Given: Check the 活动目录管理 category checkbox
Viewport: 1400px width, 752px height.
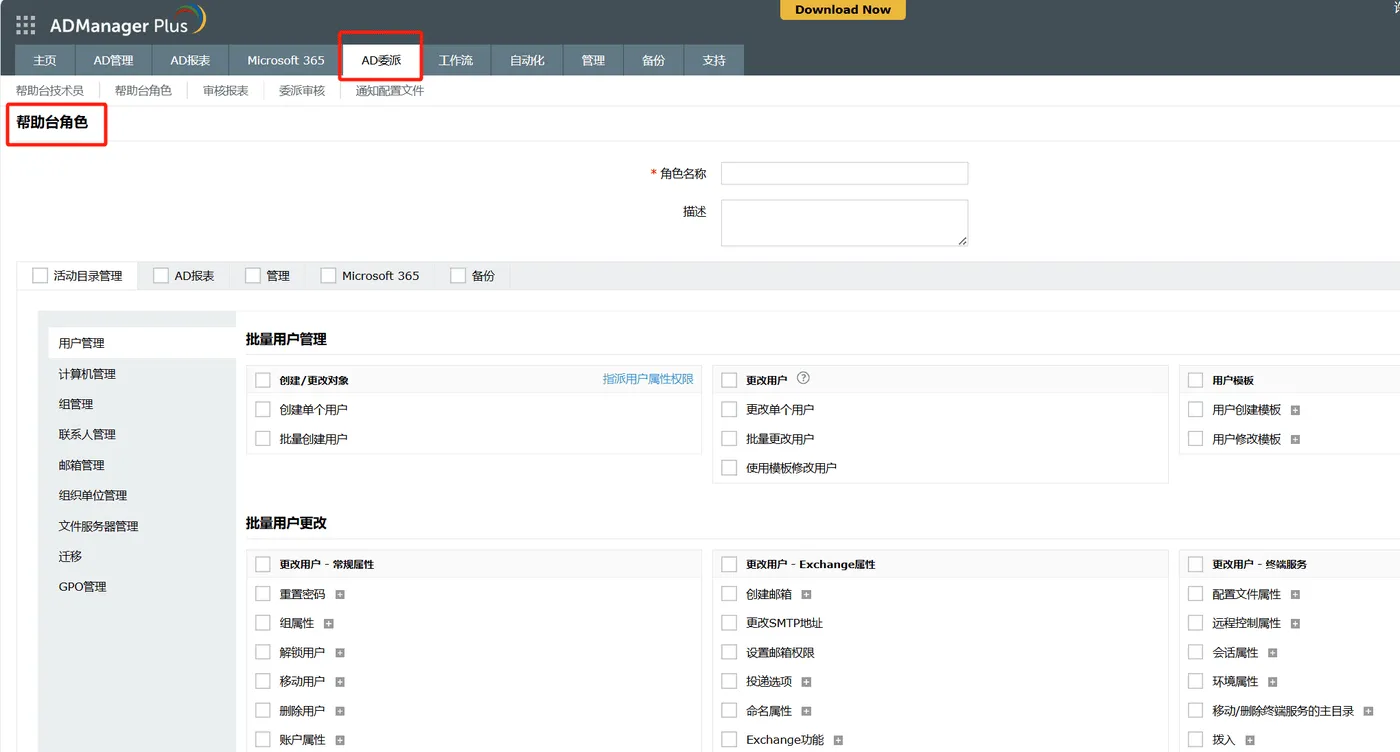Looking at the screenshot, I should [40, 275].
